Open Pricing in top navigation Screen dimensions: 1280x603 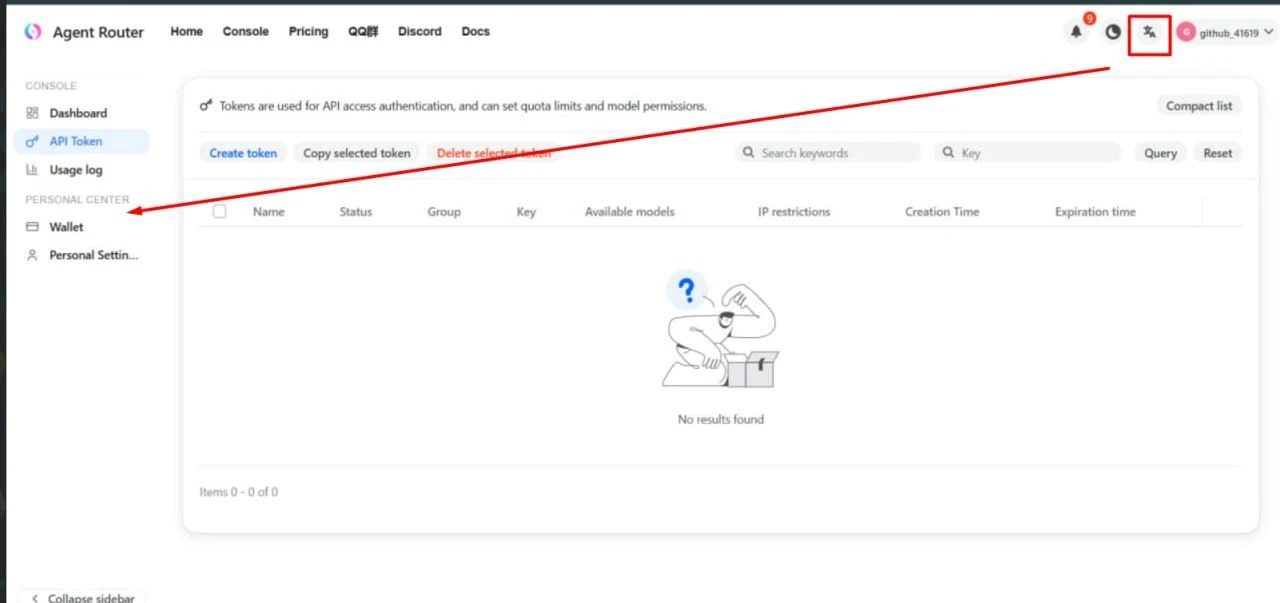308,31
